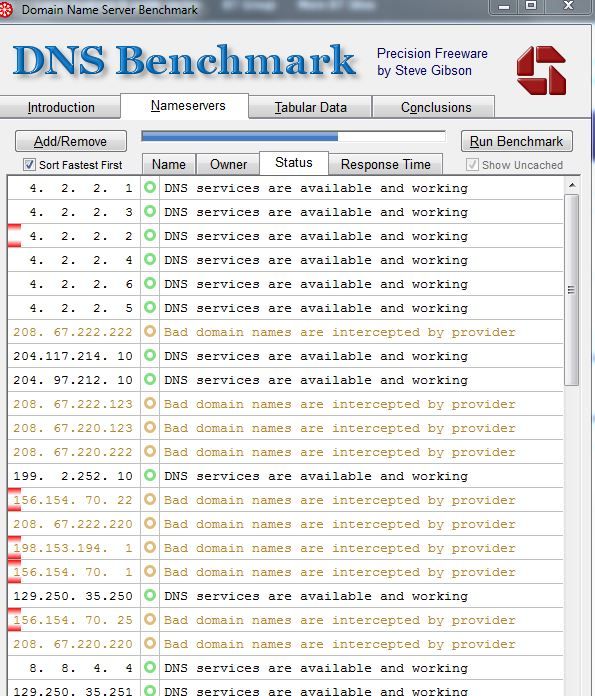This screenshot has width=595, height=696.
Task: Click the red Gibson Research logo
Action: (541, 70)
